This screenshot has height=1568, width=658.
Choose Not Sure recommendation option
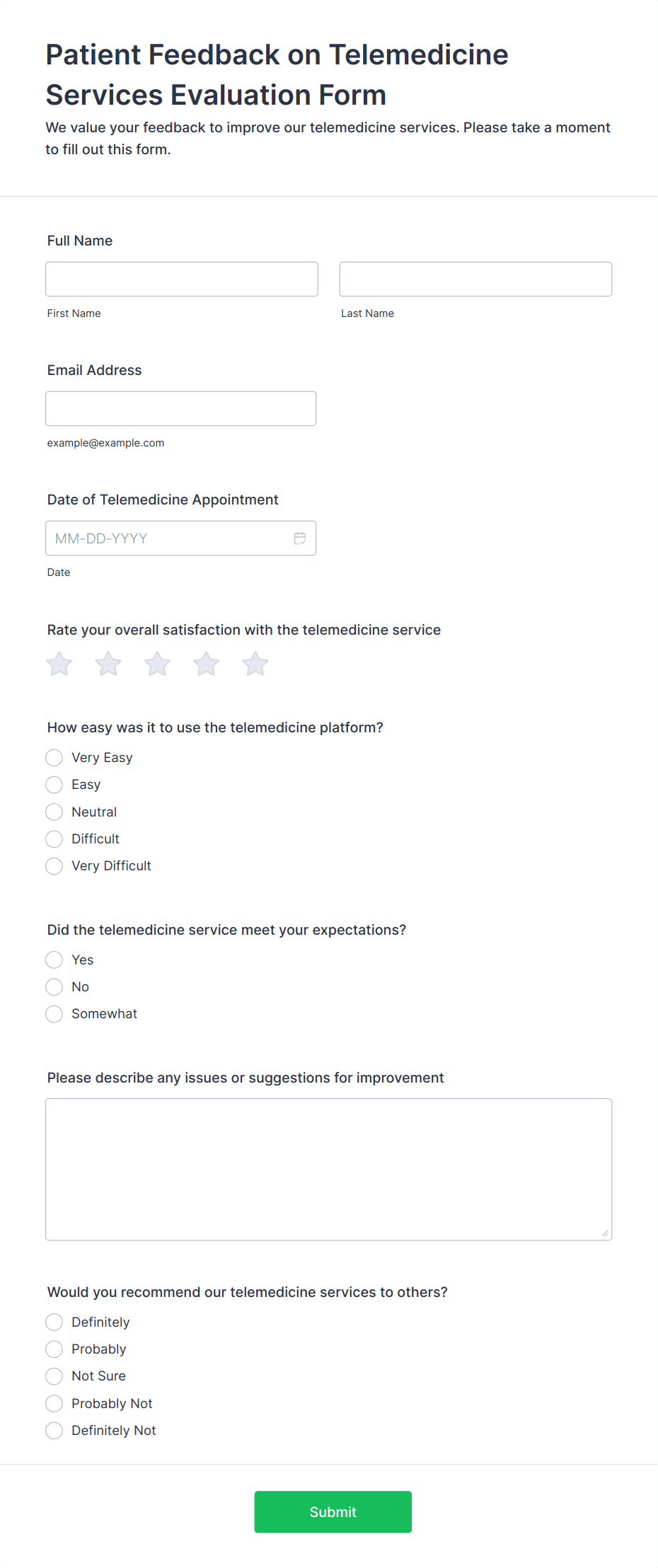coord(54,1376)
